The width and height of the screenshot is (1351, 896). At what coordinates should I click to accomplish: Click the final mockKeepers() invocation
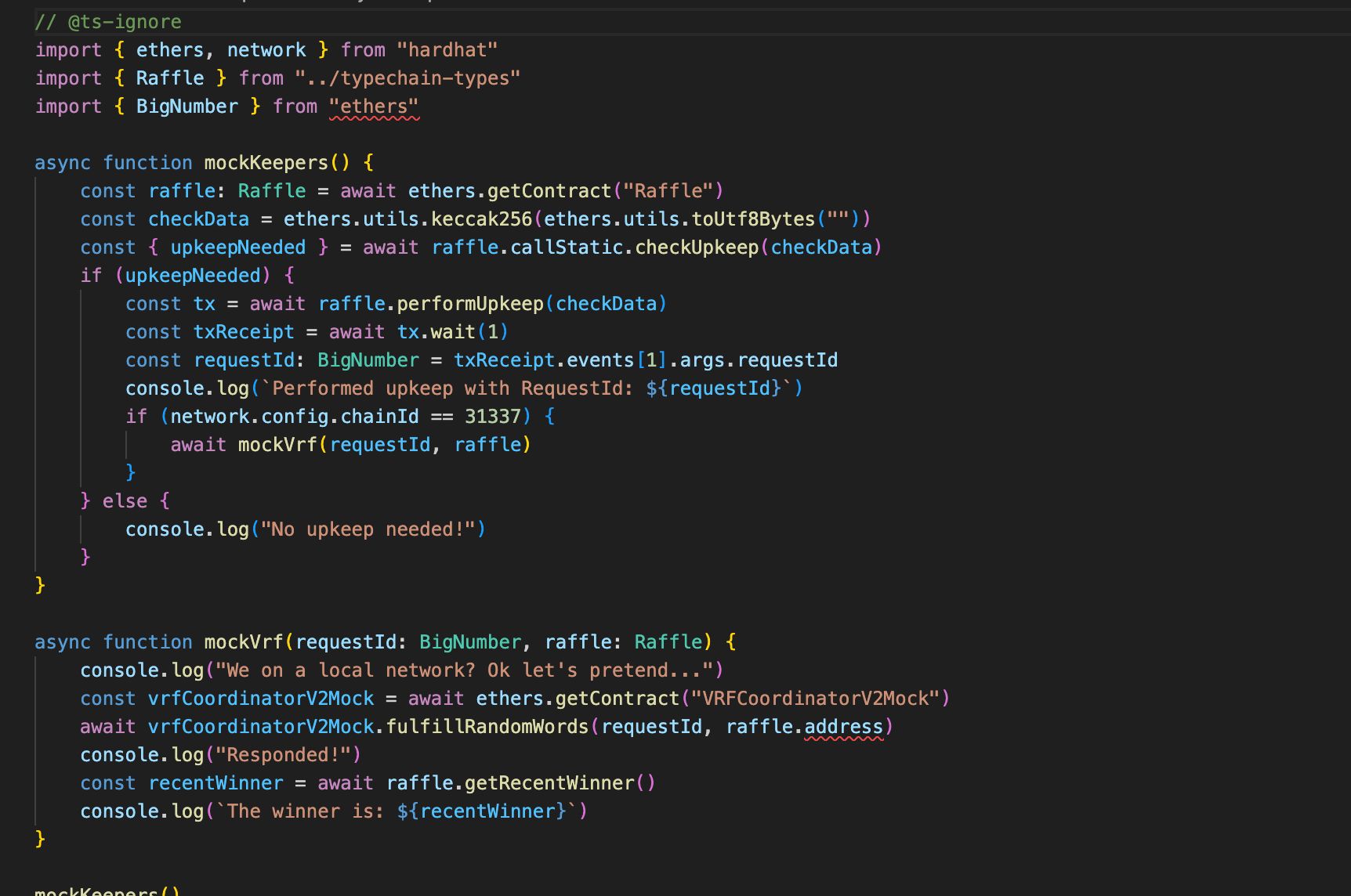[107, 891]
